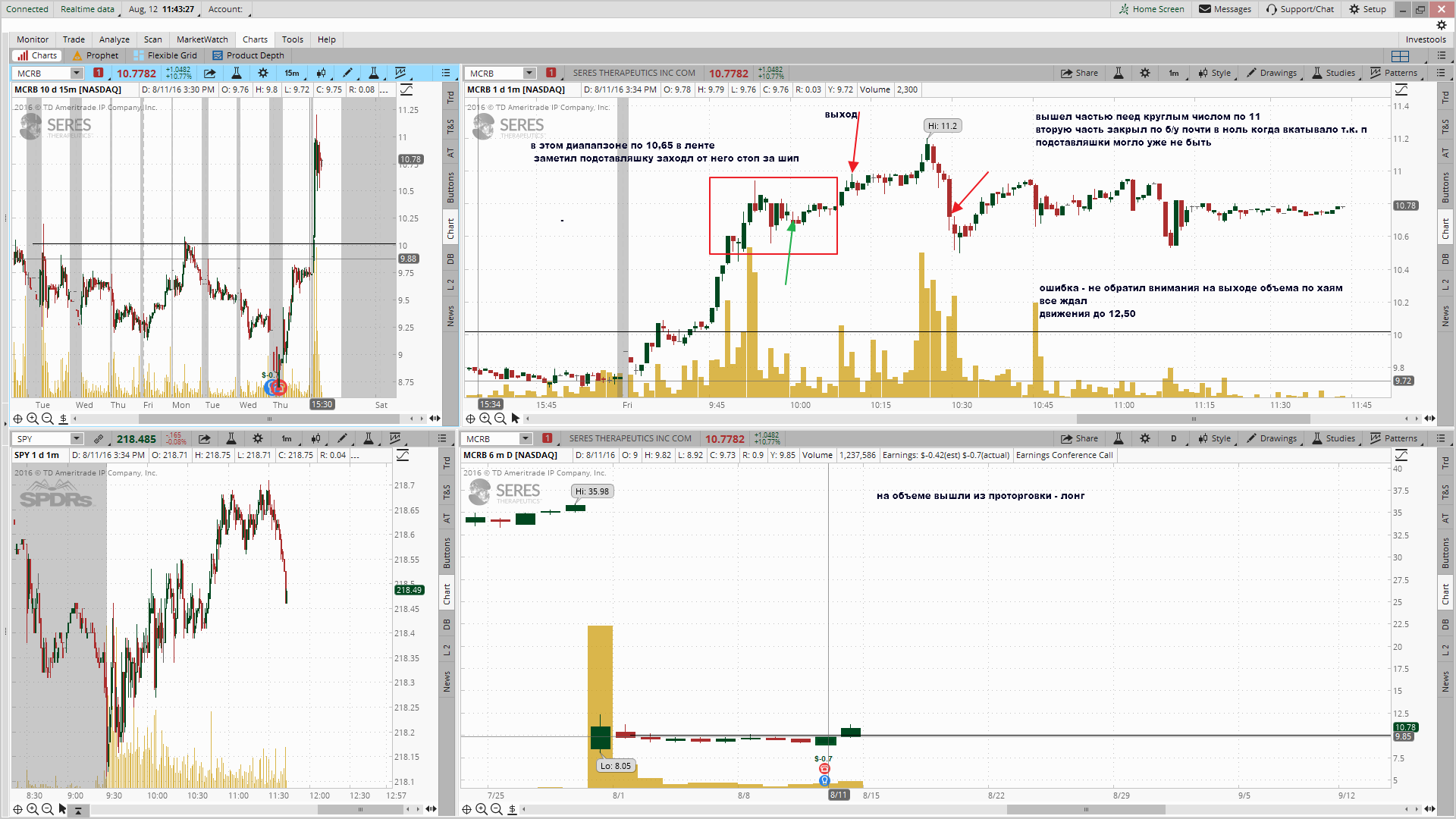Open the Trade tab

[x=74, y=39]
